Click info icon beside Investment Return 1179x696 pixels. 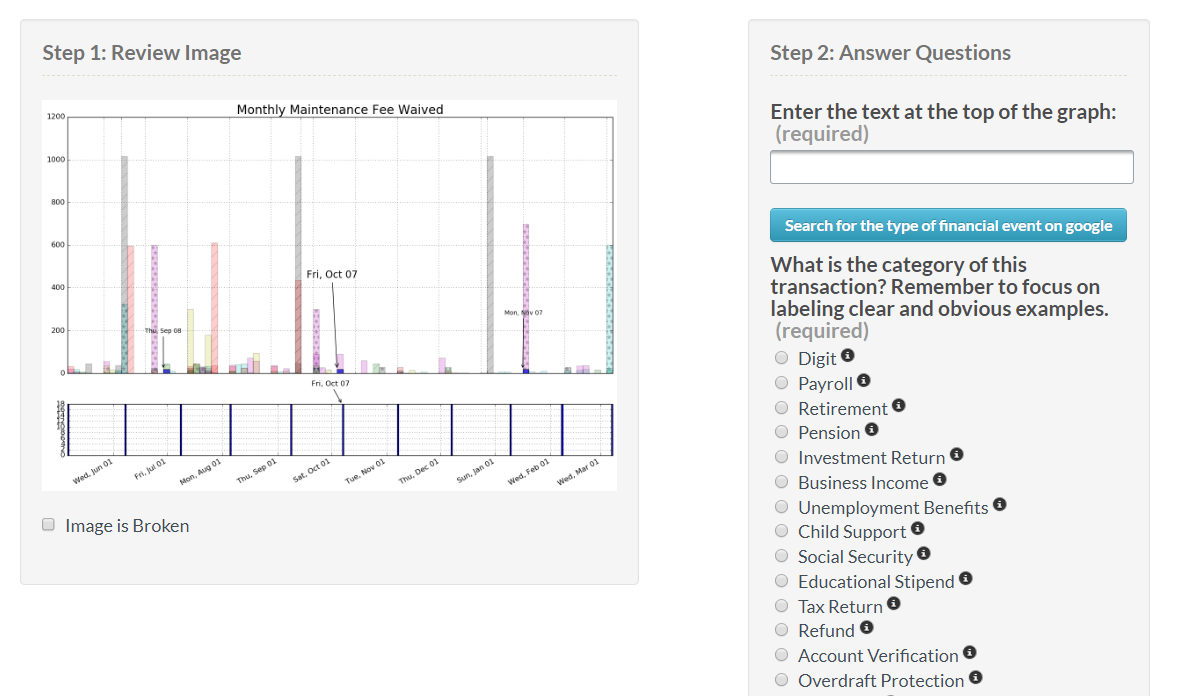tap(956, 455)
